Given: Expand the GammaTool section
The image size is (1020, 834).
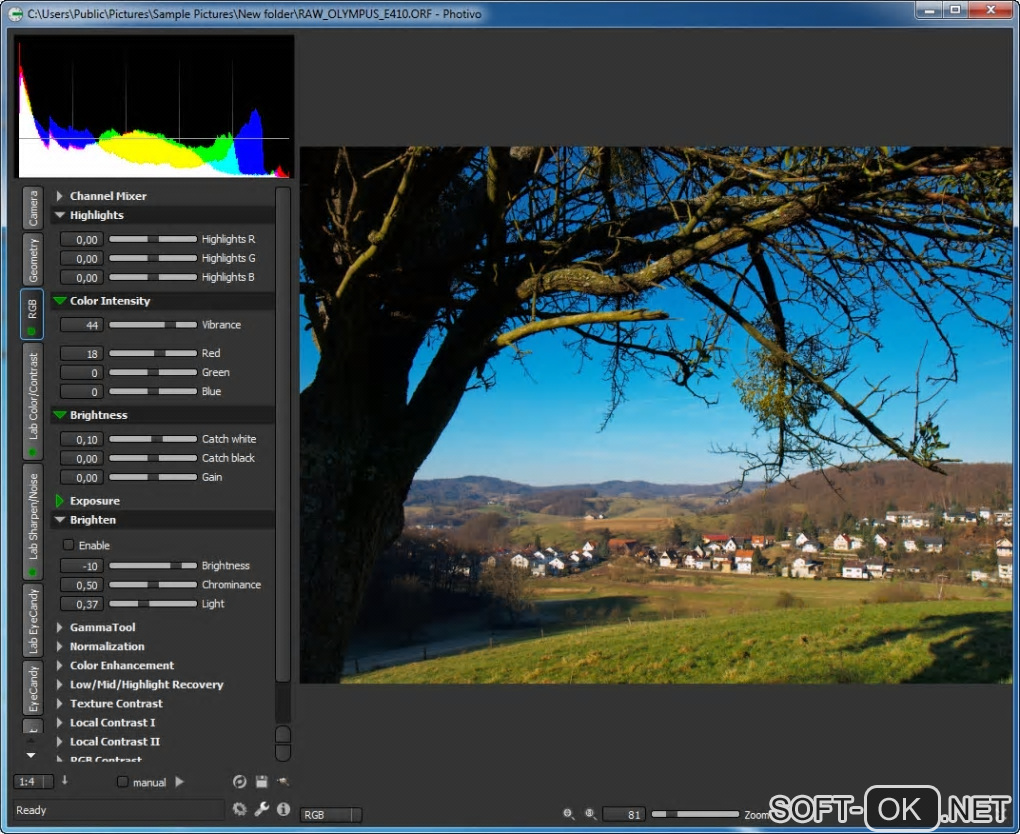Looking at the screenshot, I should pyautogui.click(x=60, y=627).
